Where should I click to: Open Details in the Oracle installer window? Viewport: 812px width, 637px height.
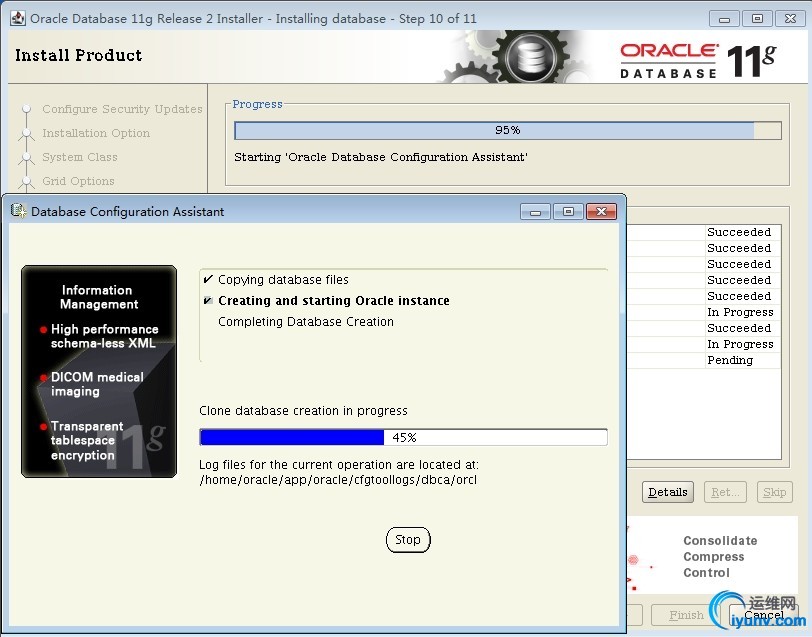click(x=668, y=492)
